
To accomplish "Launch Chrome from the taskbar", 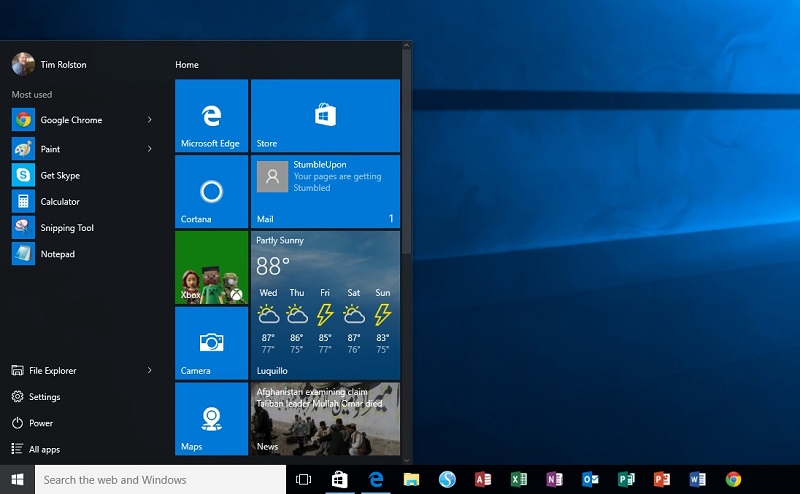I will [x=733, y=480].
